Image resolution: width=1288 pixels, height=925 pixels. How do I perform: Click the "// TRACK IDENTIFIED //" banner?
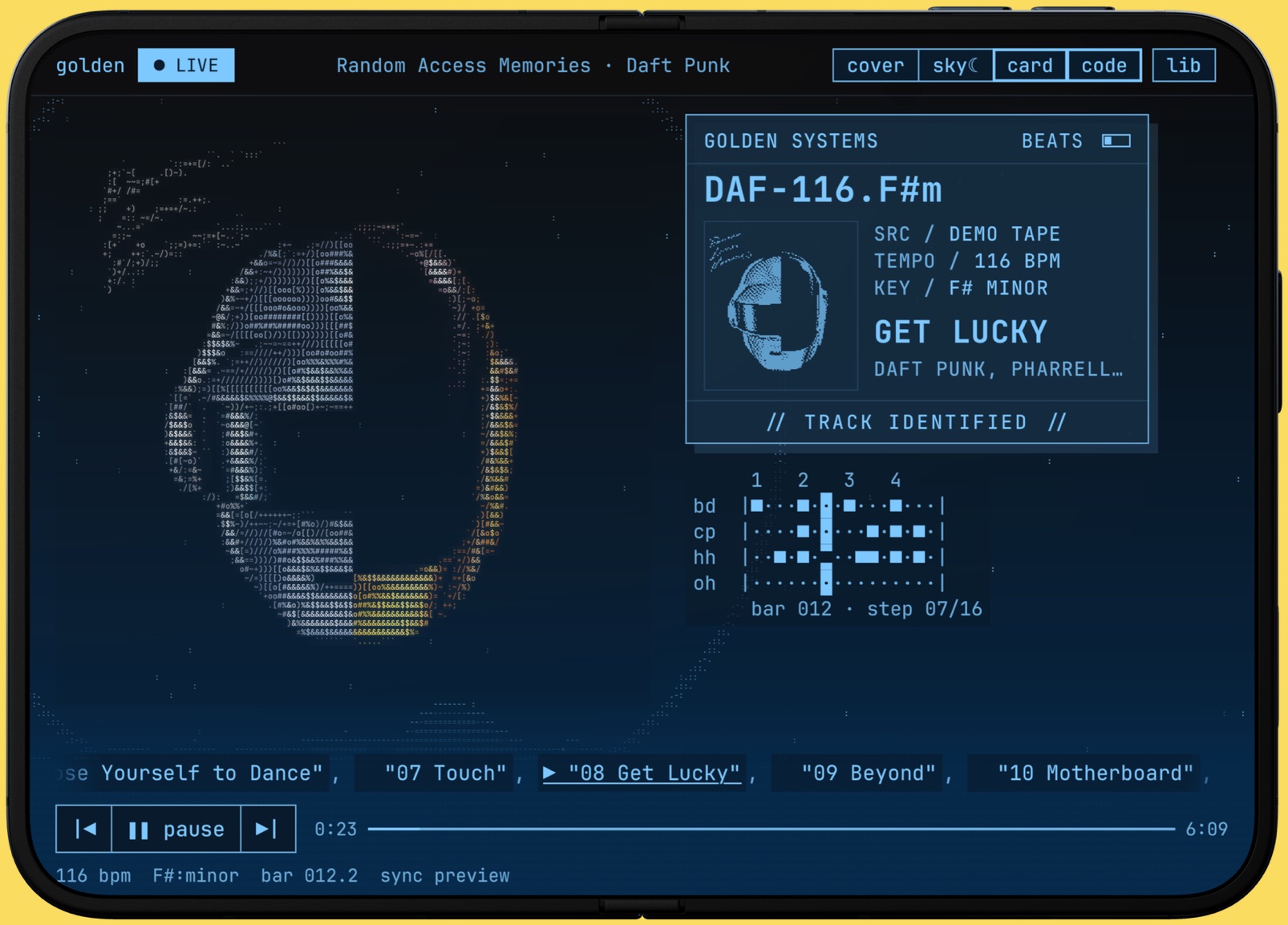coord(917,422)
